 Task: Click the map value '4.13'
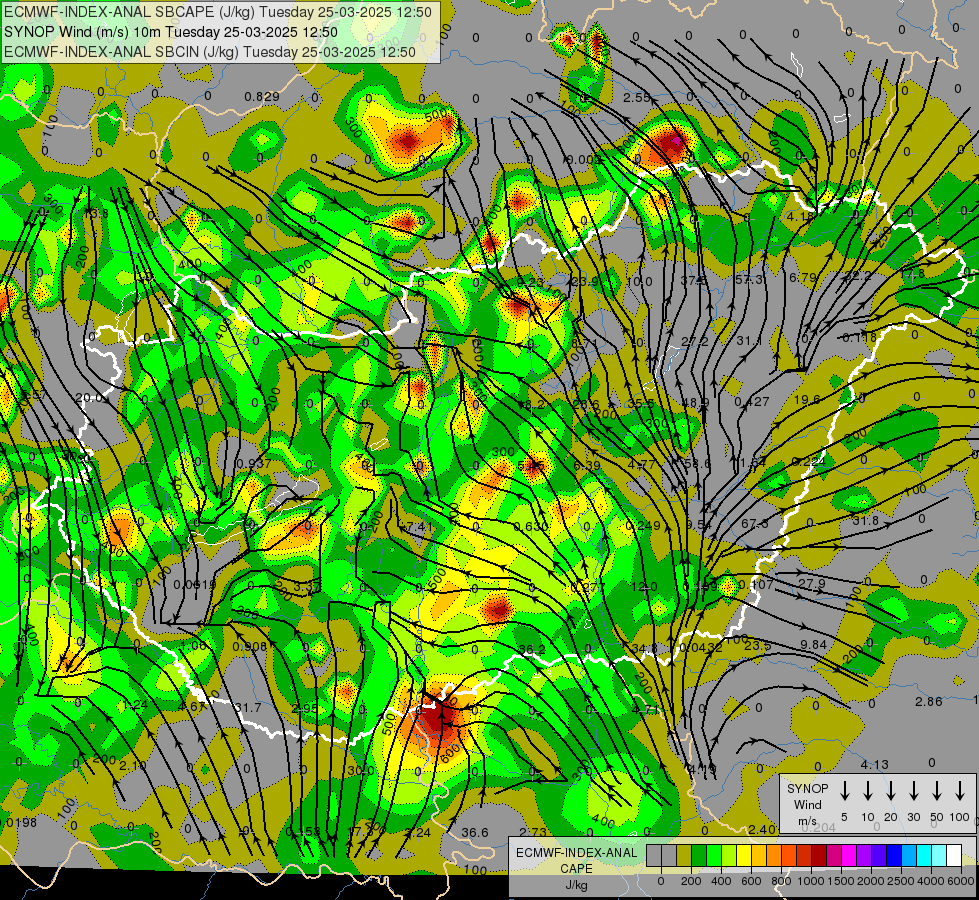click(874, 764)
